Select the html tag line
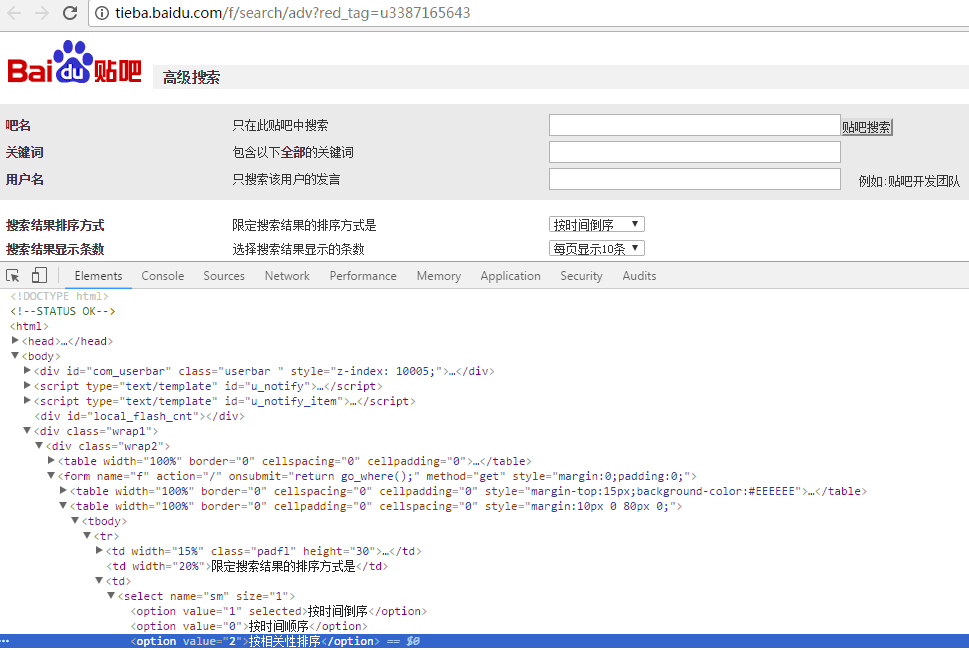Screen dimensions: 969x650 (x=29, y=326)
